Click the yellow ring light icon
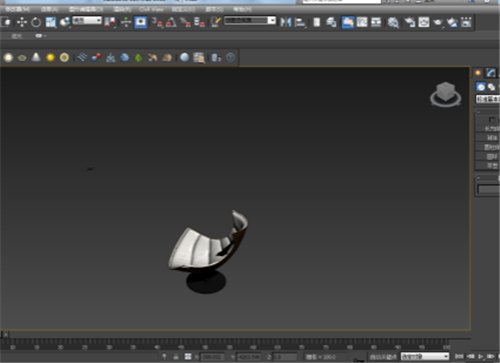 (x=64, y=58)
